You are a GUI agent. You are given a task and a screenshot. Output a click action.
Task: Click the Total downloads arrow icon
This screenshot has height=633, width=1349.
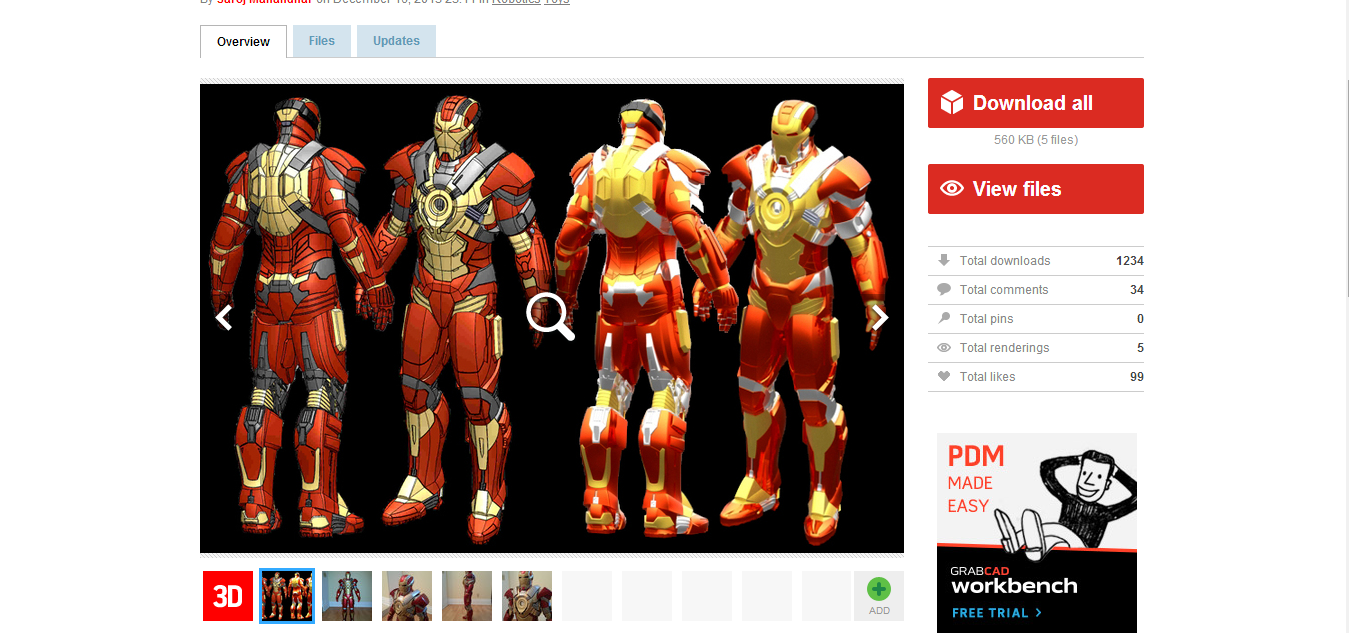click(x=943, y=260)
